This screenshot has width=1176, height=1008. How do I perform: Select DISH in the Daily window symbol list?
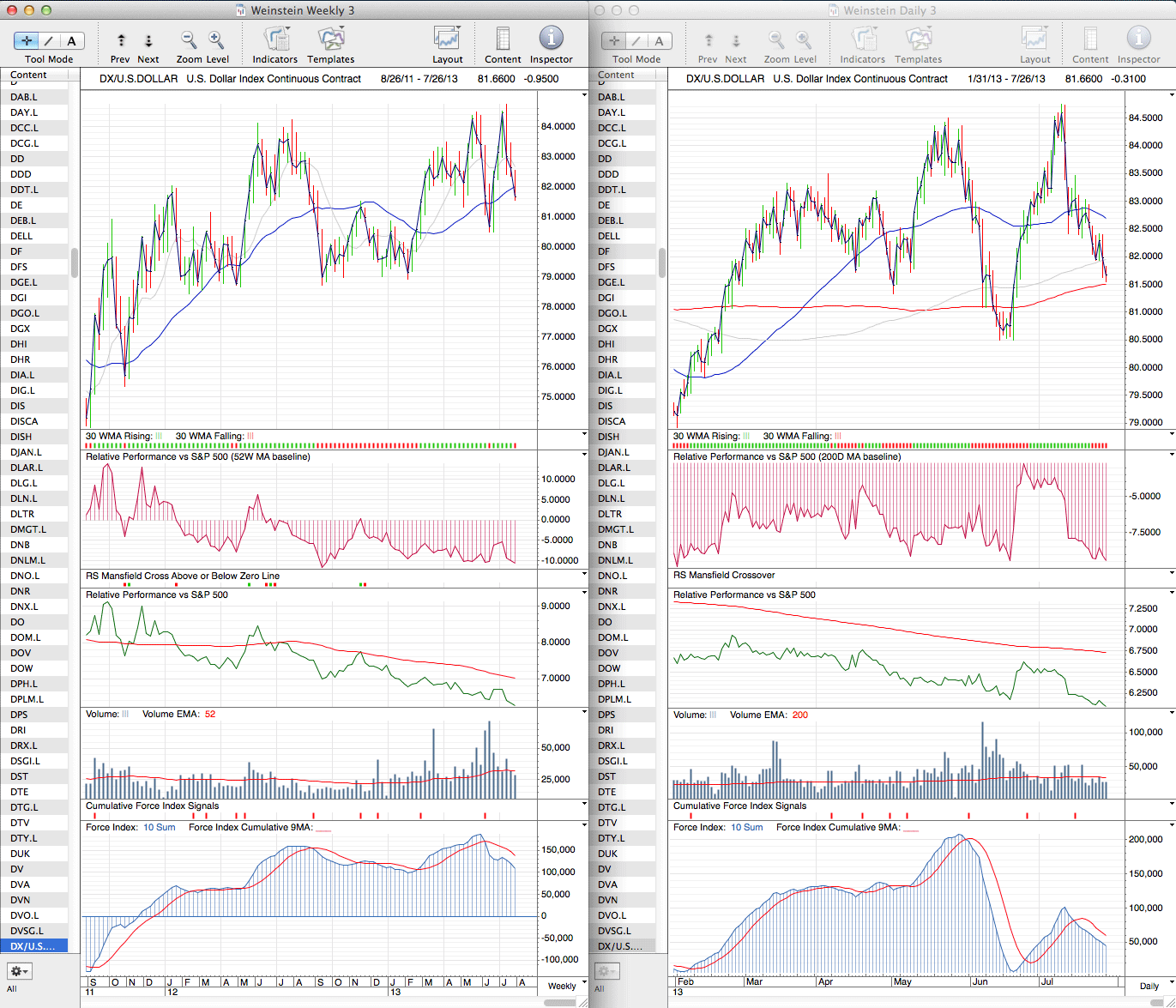611,437
